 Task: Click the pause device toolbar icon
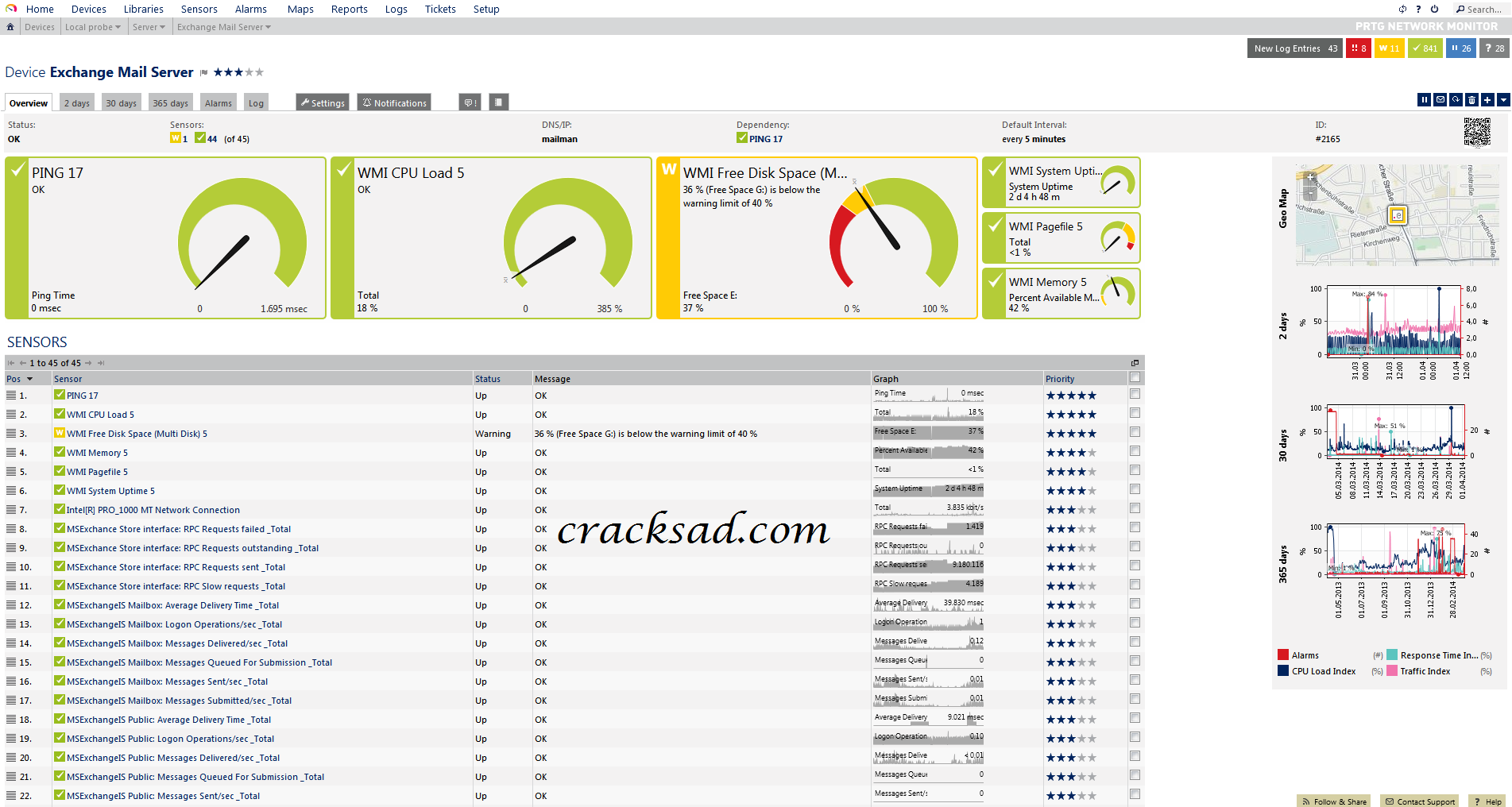[1425, 100]
